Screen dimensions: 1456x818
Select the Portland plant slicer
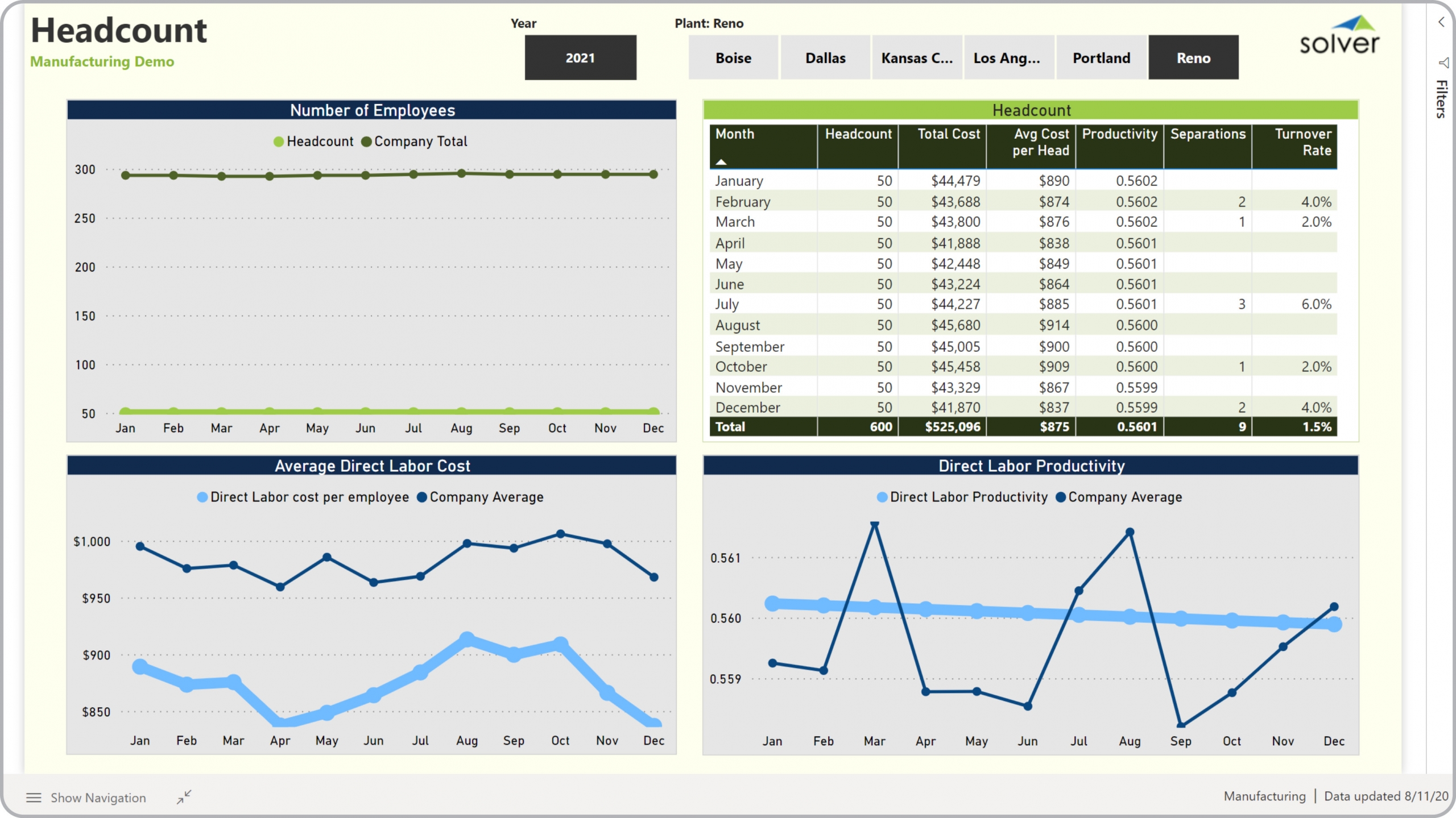[1101, 58]
